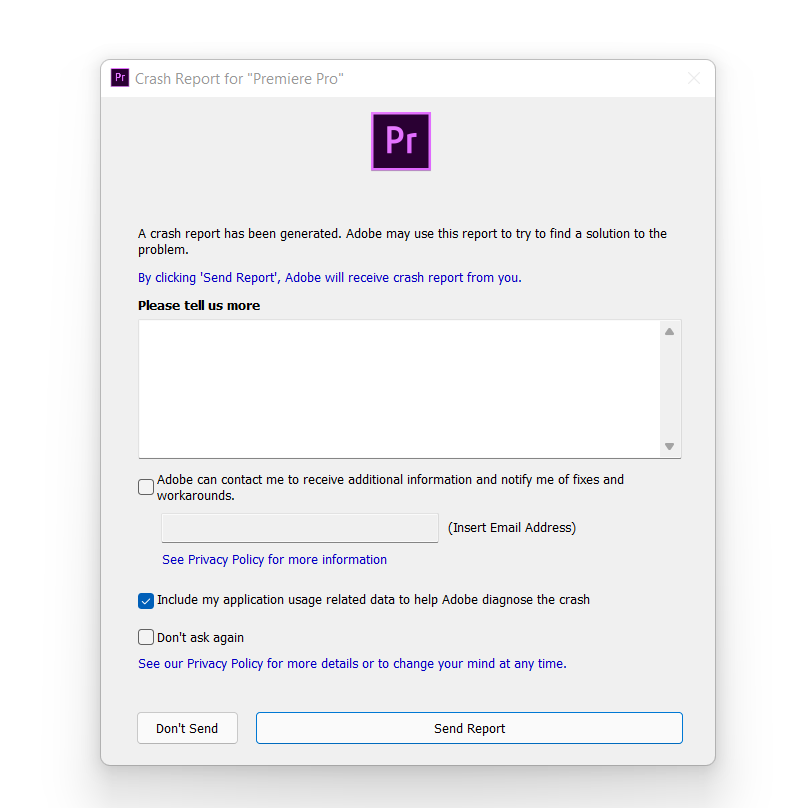Click the Send Report button
The width and height of the screenshot is (790, 808).
pyautogui.click(x=469, y=728)
